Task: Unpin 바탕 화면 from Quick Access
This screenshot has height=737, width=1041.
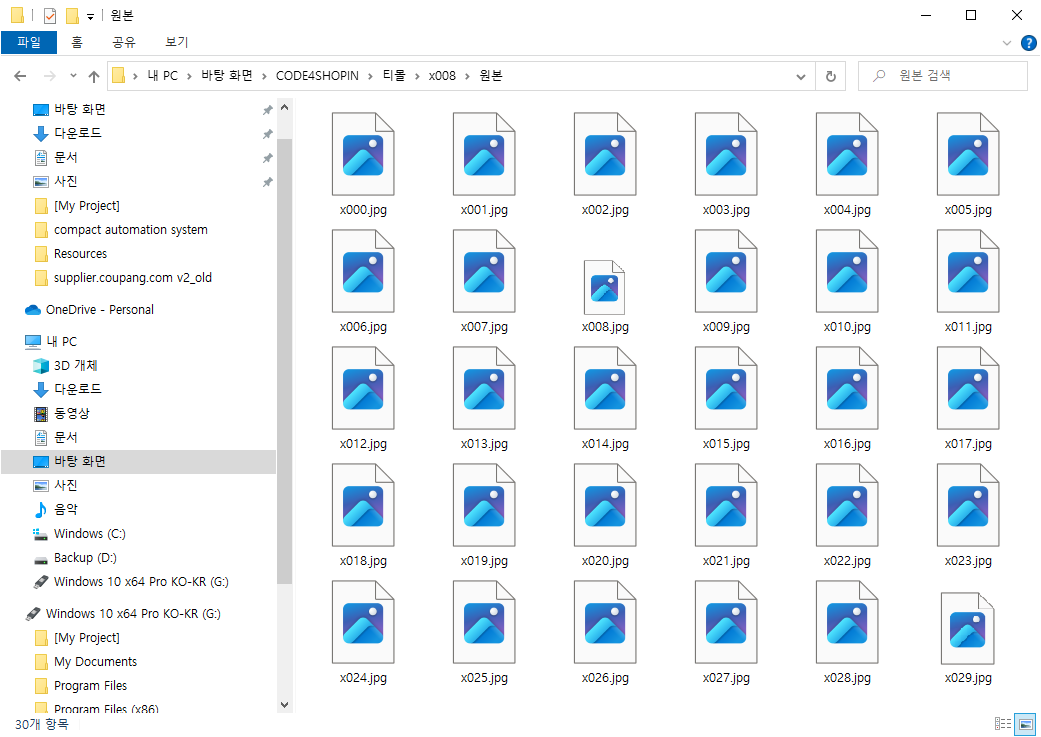Action: [267, 110]
